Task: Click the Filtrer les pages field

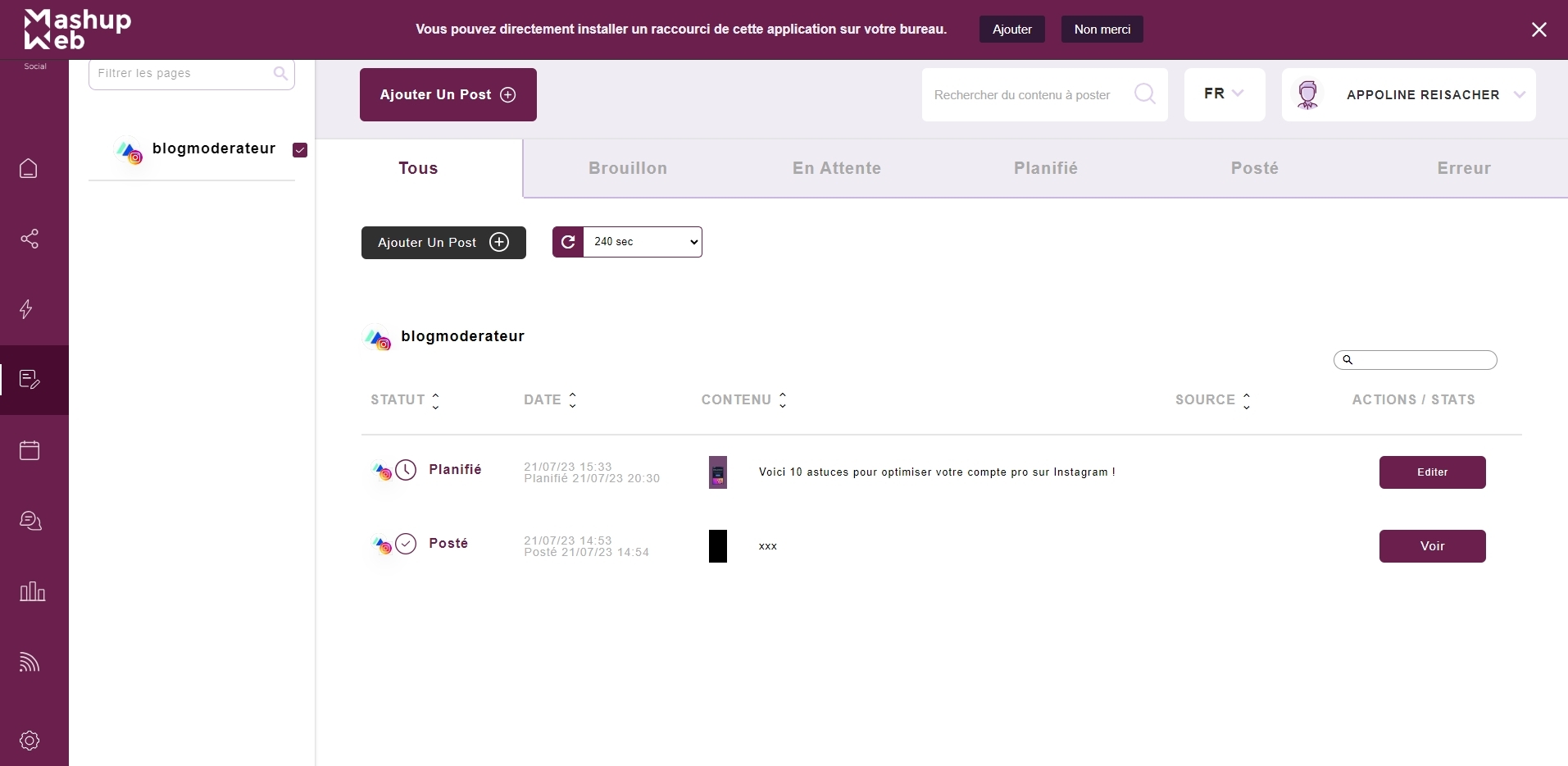Action: click(x=184, y=74)
